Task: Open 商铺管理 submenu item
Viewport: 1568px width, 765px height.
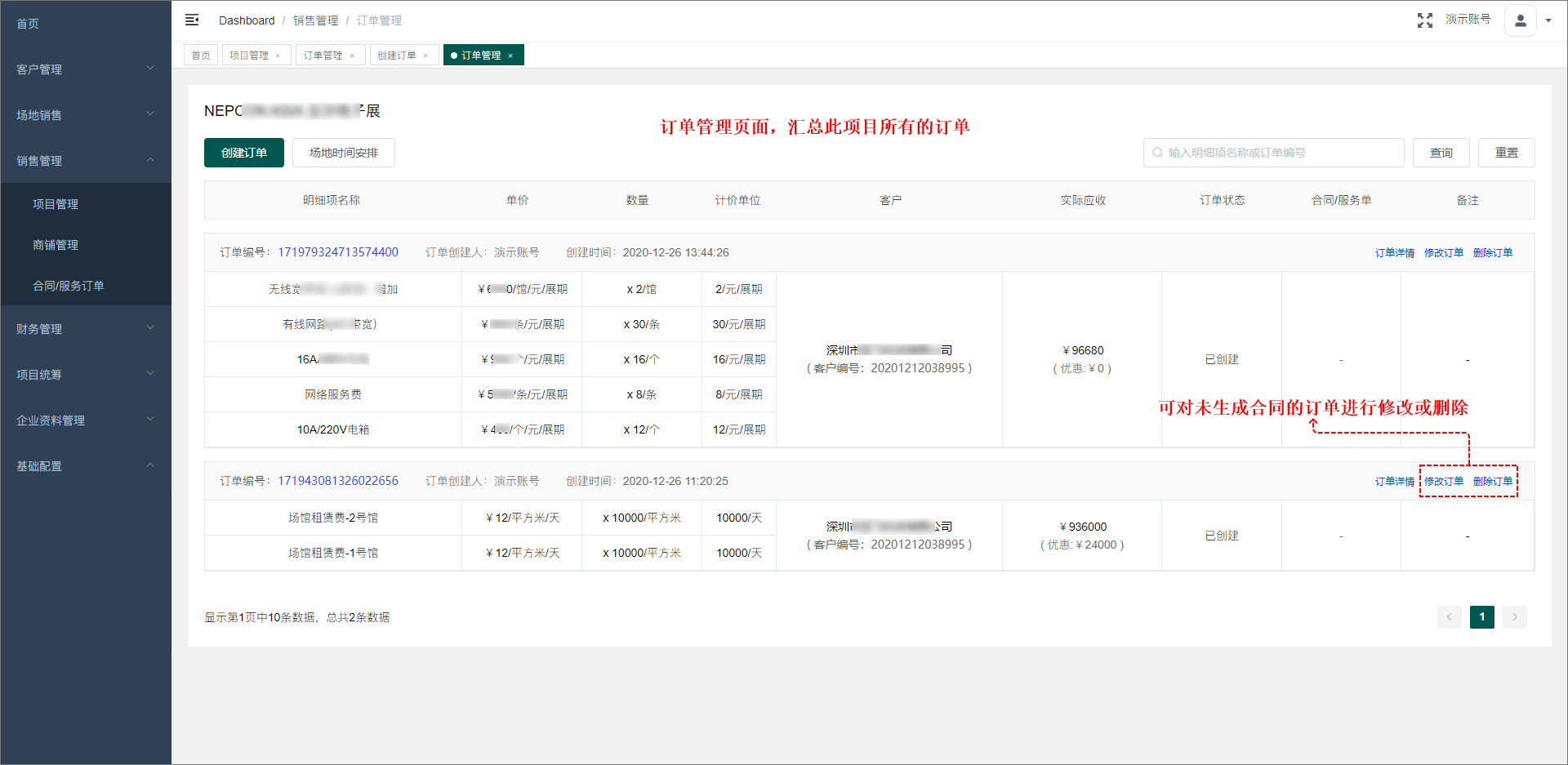Action: click(86, 245)
